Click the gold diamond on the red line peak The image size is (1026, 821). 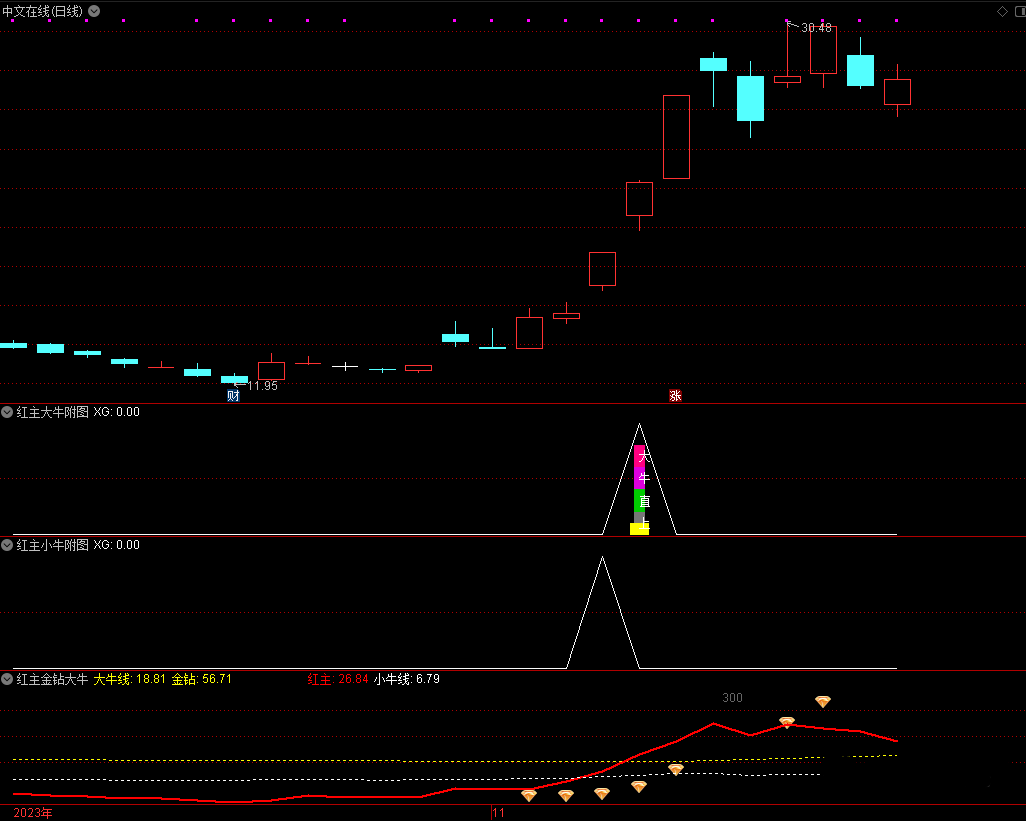(x=787, y=722)
